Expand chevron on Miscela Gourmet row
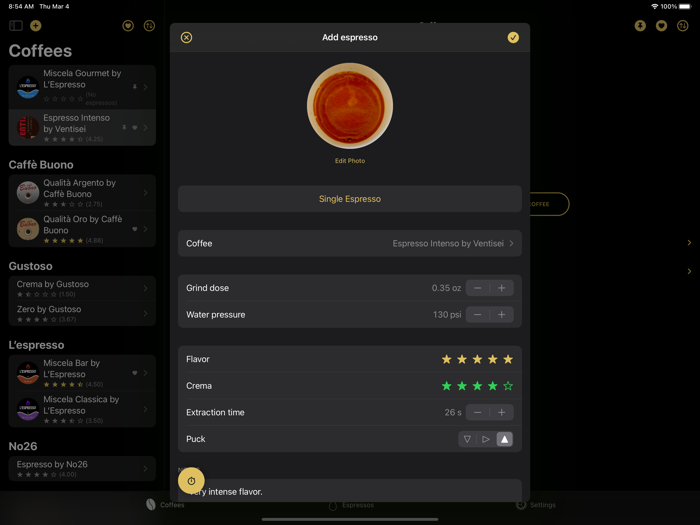 [146, 87]
